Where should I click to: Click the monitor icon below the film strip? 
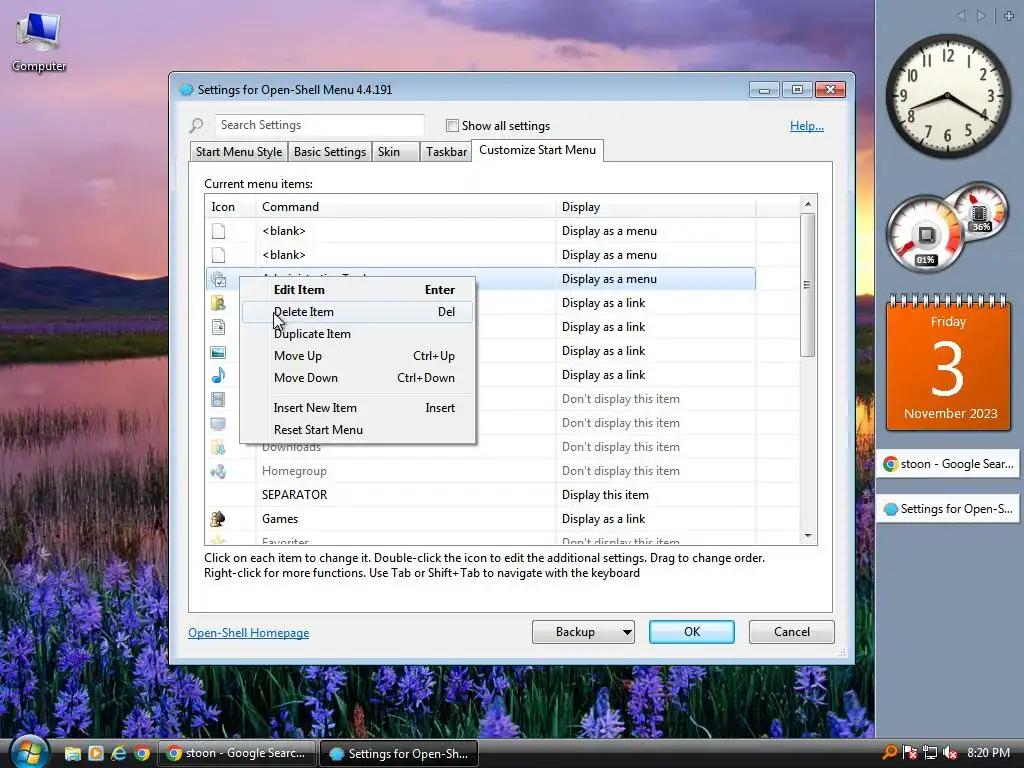[x=218, y=424]
